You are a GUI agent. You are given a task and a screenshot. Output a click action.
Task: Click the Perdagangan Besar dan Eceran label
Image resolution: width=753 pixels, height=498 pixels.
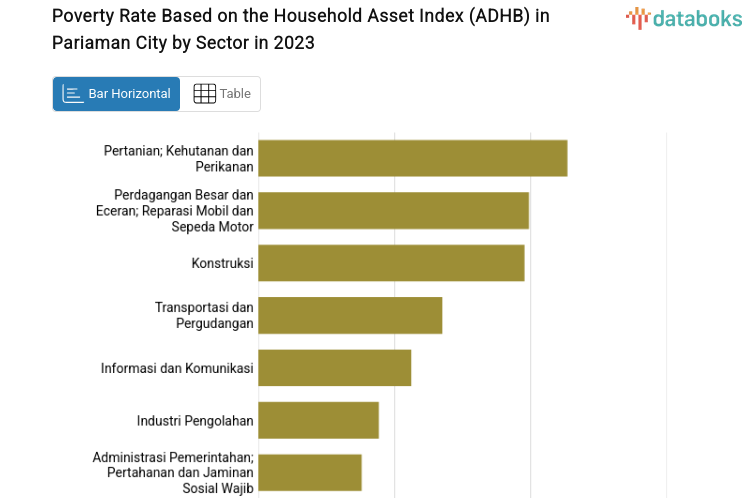(x=184, y=211)
